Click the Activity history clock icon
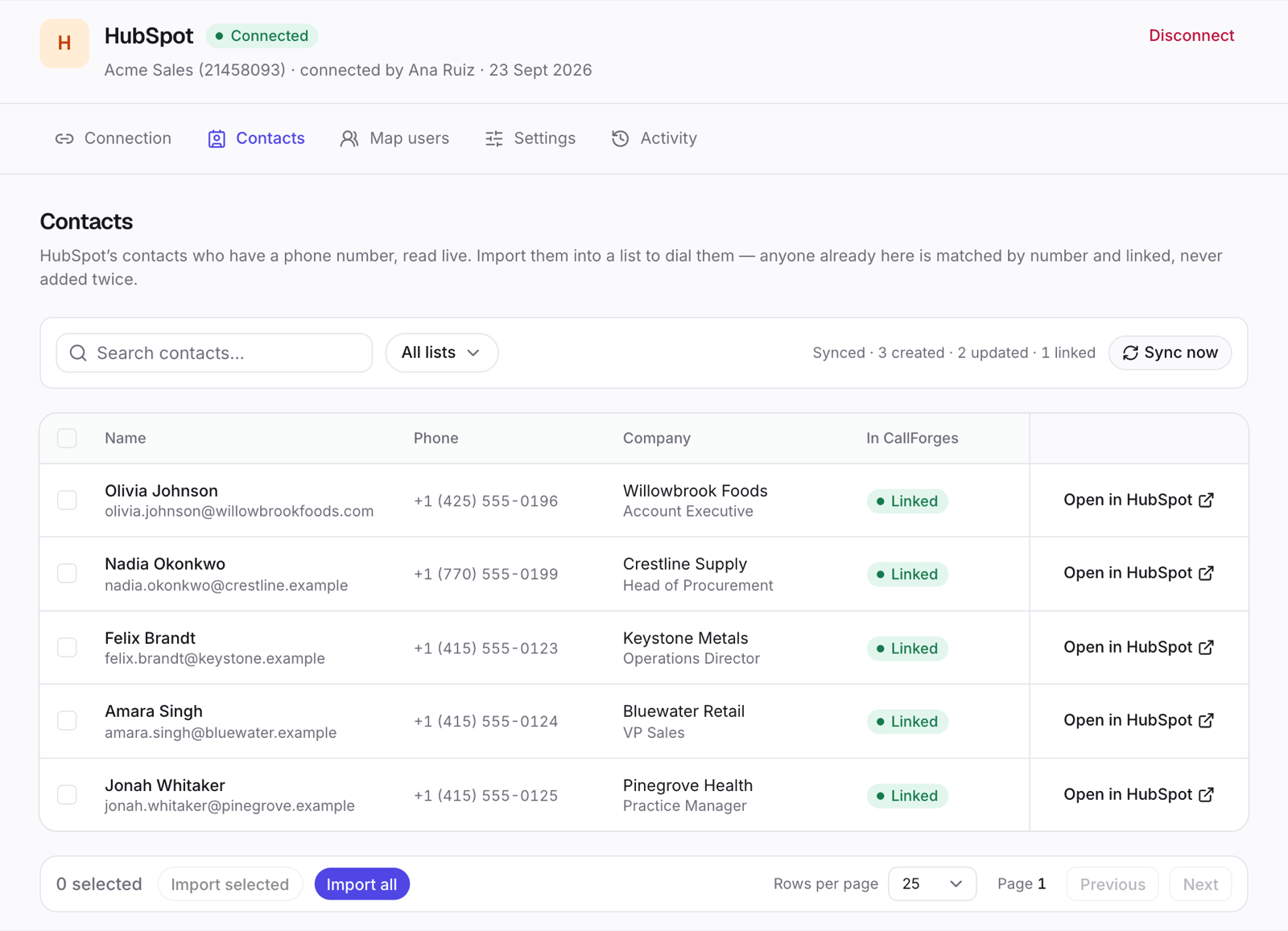 click(620, 138)
